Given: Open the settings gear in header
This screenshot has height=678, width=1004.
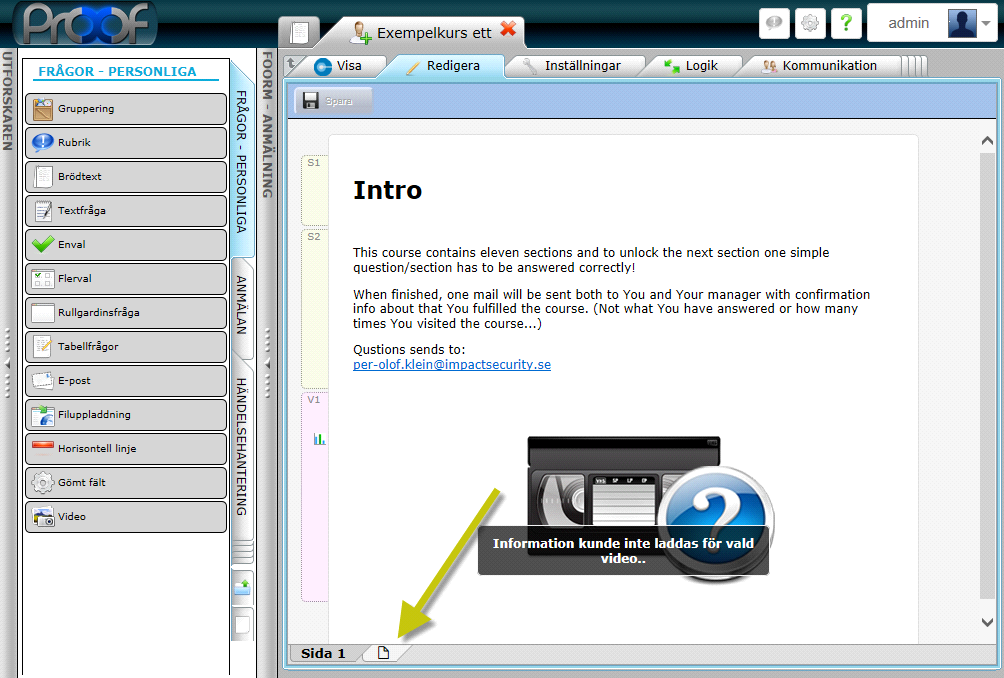Looking at the screenshot, I should 810,23.
